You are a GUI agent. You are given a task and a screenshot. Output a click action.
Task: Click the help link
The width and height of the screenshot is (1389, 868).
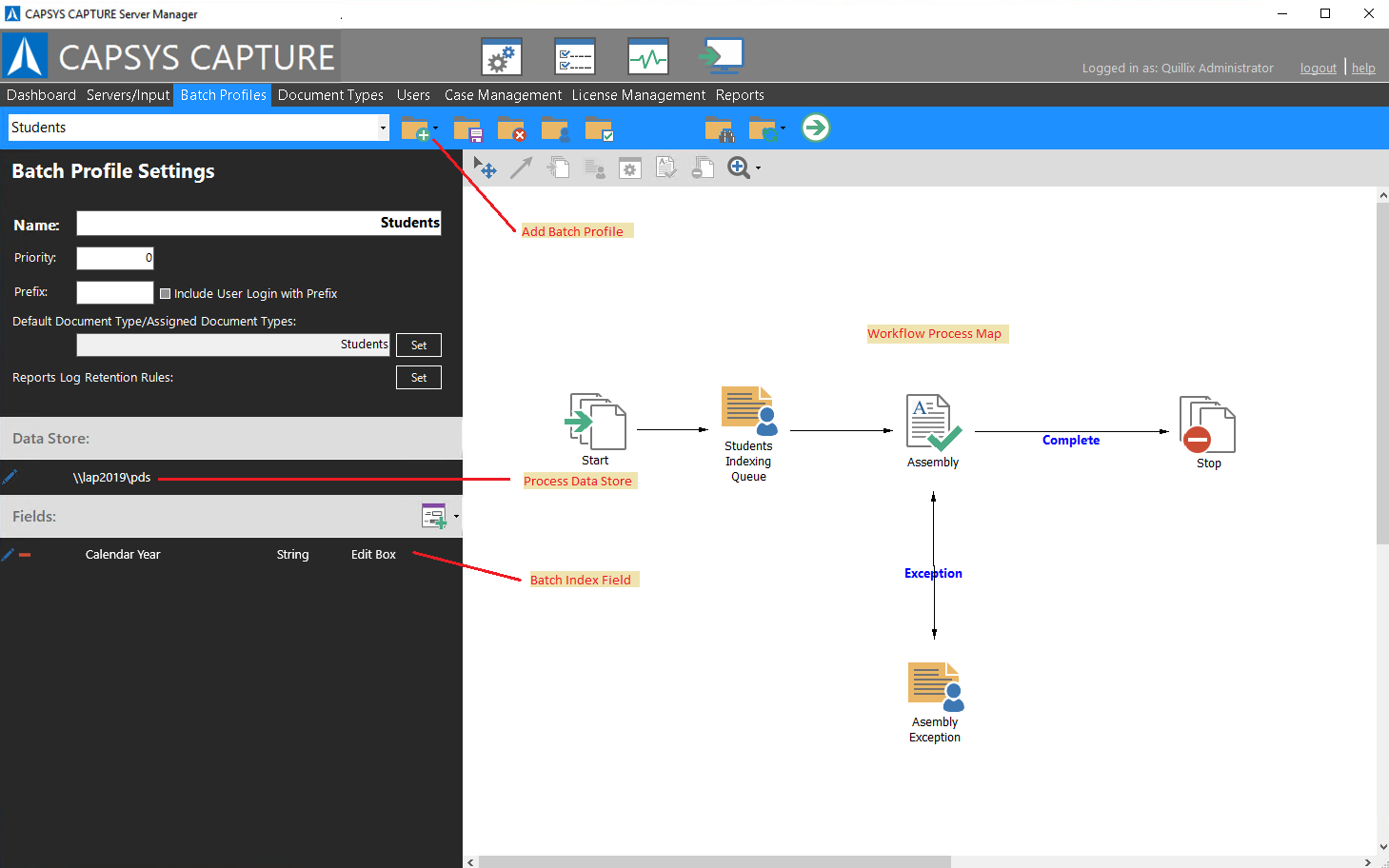click(x=1363, y=69)
